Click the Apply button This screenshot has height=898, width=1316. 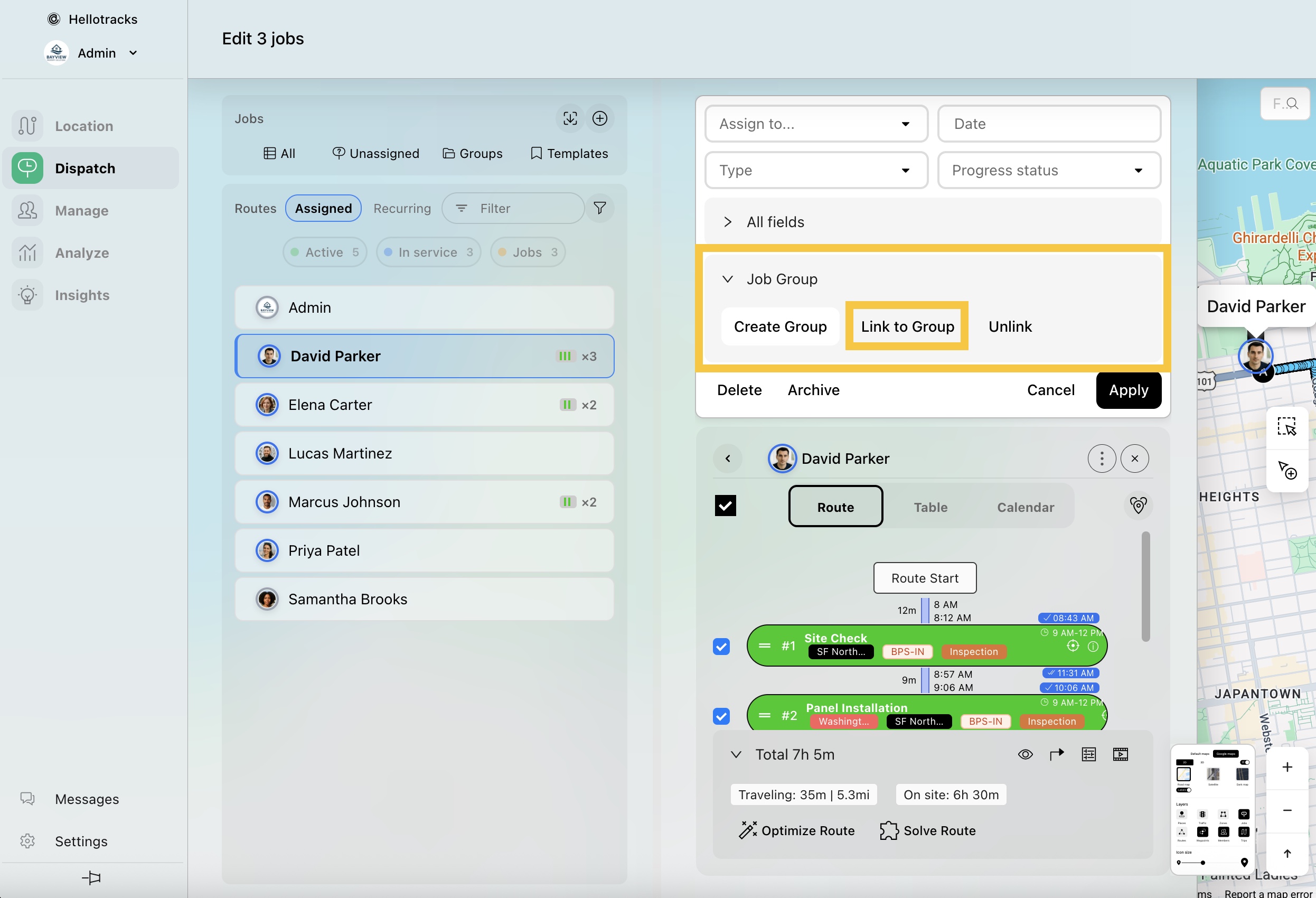1128,390
